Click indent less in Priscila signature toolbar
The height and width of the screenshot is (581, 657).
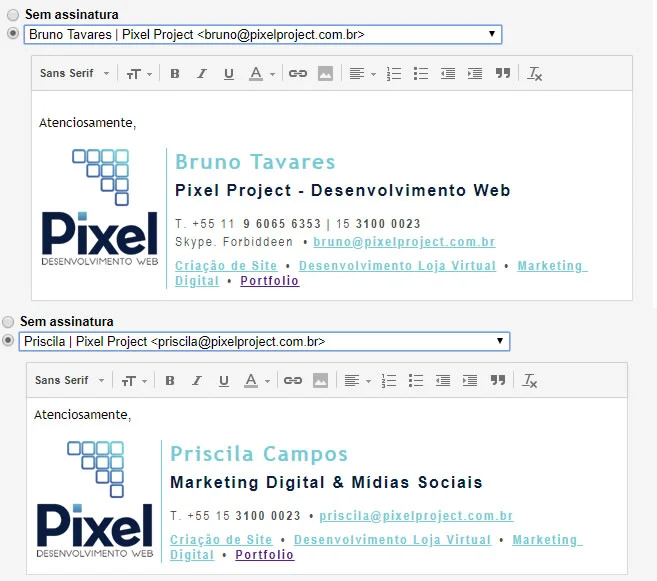pos(442,381)
